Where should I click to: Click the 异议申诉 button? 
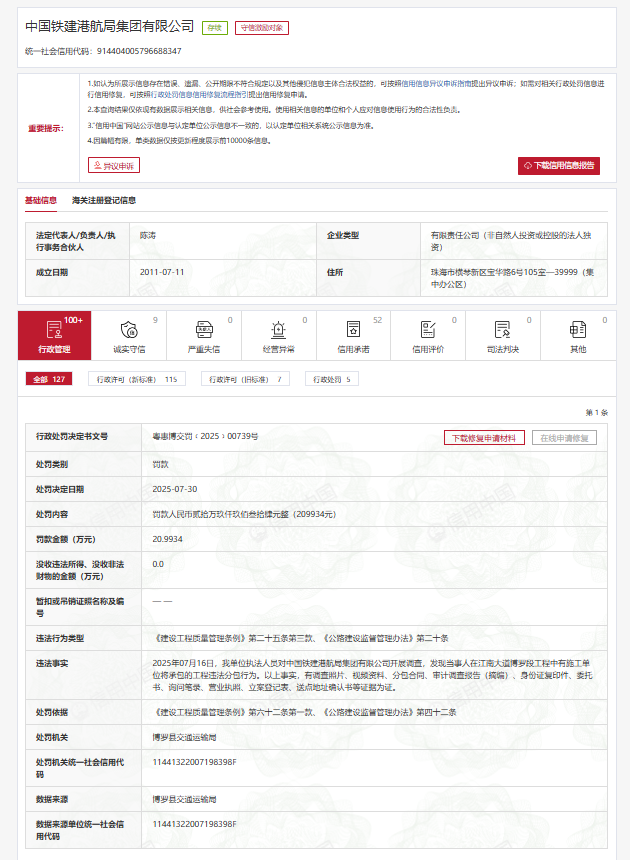pyautogui.click(x=114, y=165)
